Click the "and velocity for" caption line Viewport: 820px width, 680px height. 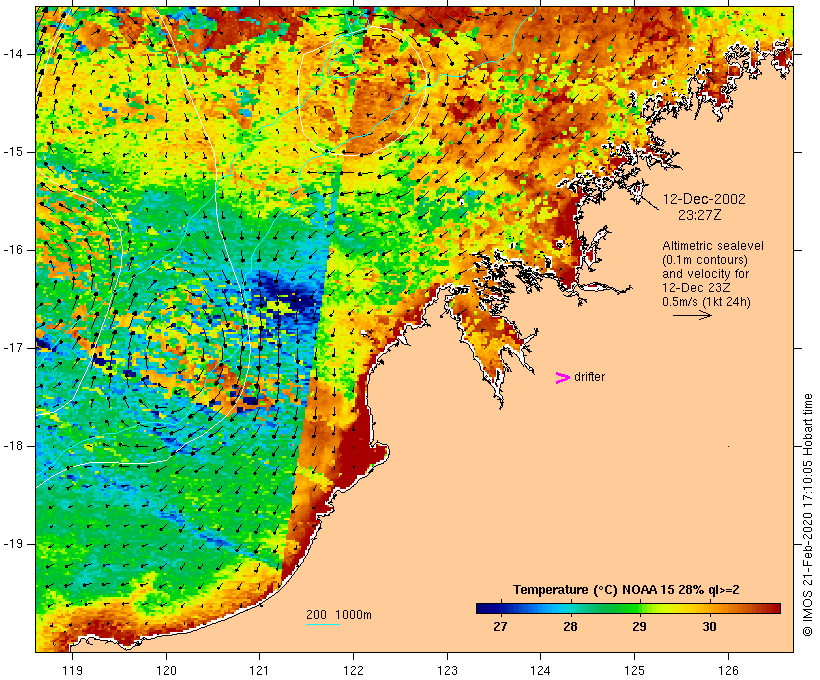click(x=705, y=274)
